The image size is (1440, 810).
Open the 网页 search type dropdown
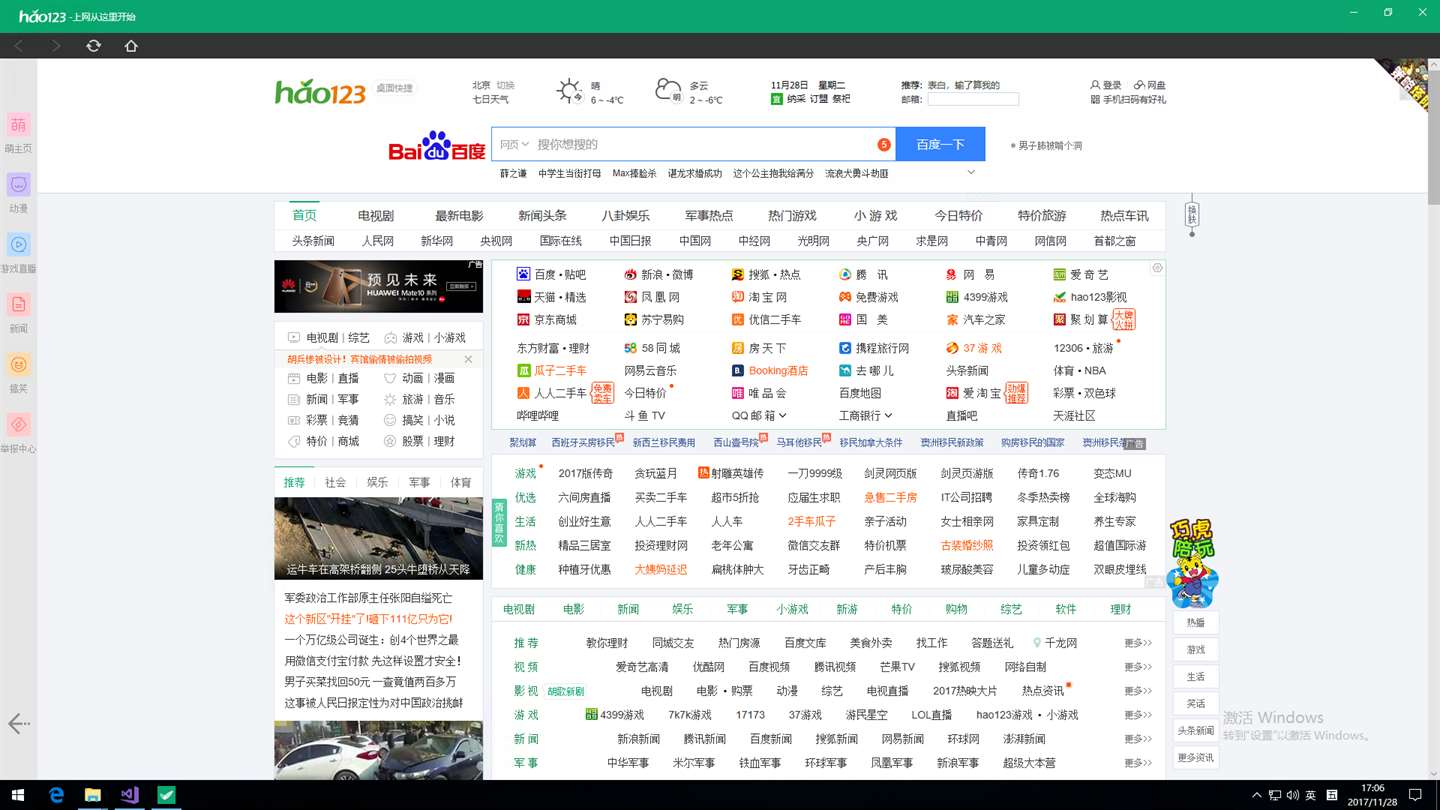[514, 145]
